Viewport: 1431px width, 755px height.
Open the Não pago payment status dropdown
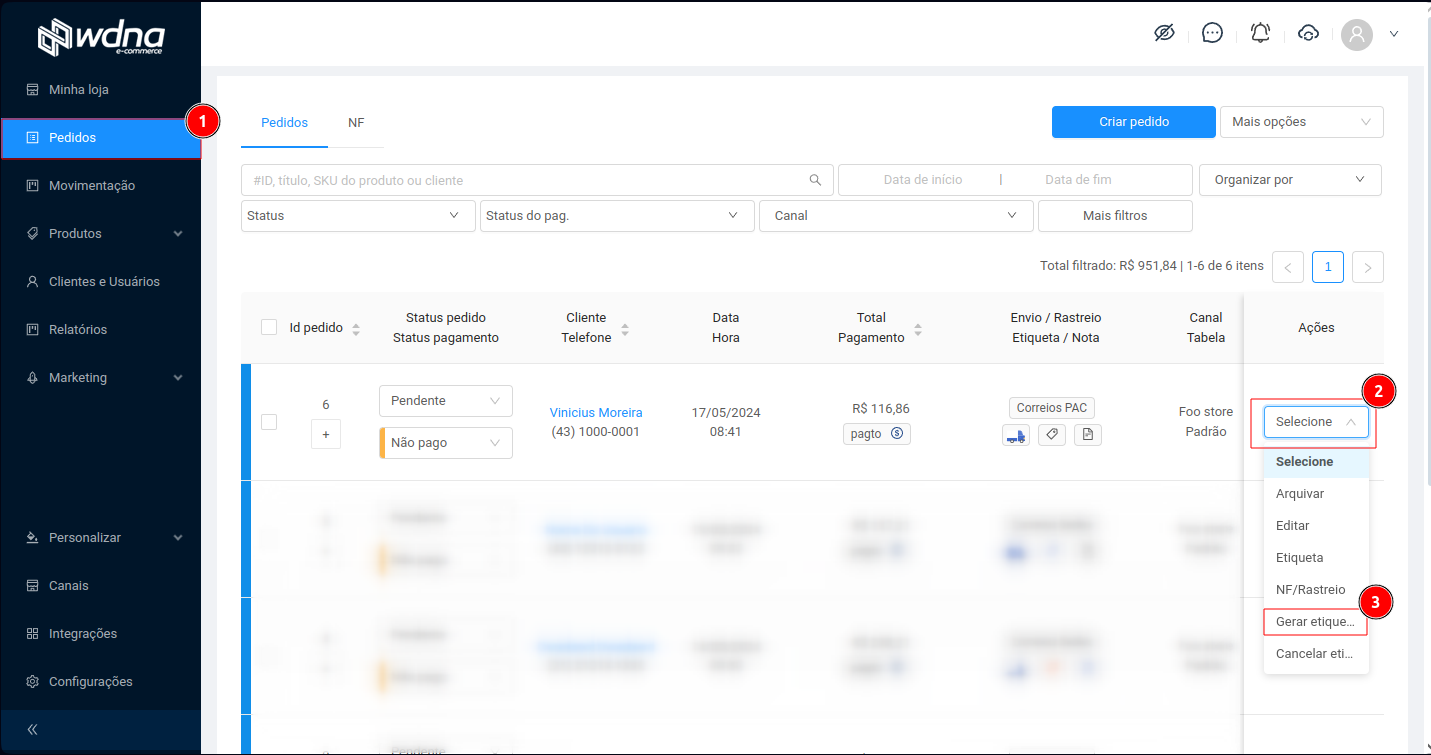446,443
